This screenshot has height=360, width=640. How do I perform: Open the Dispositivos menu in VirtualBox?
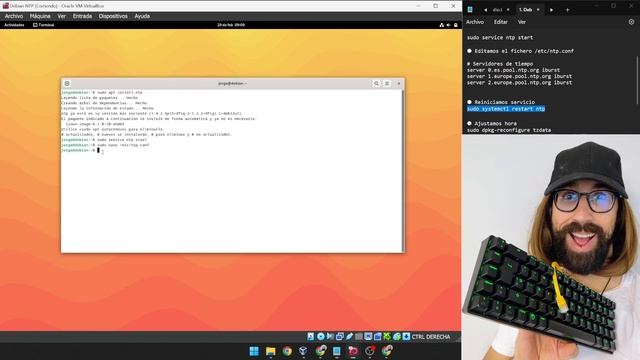click(x=113, y=16)
